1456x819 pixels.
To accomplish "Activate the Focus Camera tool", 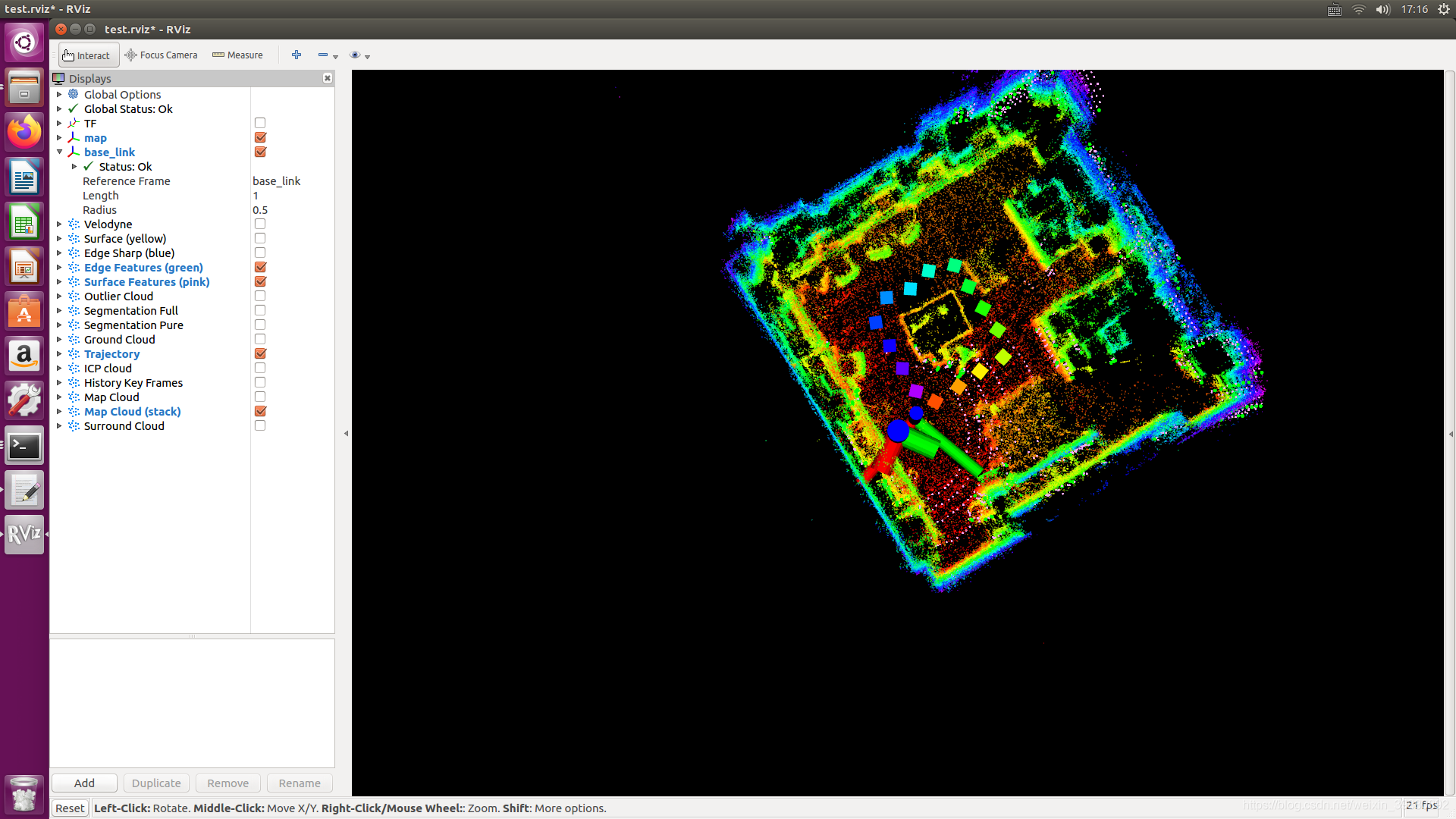I will click(x=161, y=55).
